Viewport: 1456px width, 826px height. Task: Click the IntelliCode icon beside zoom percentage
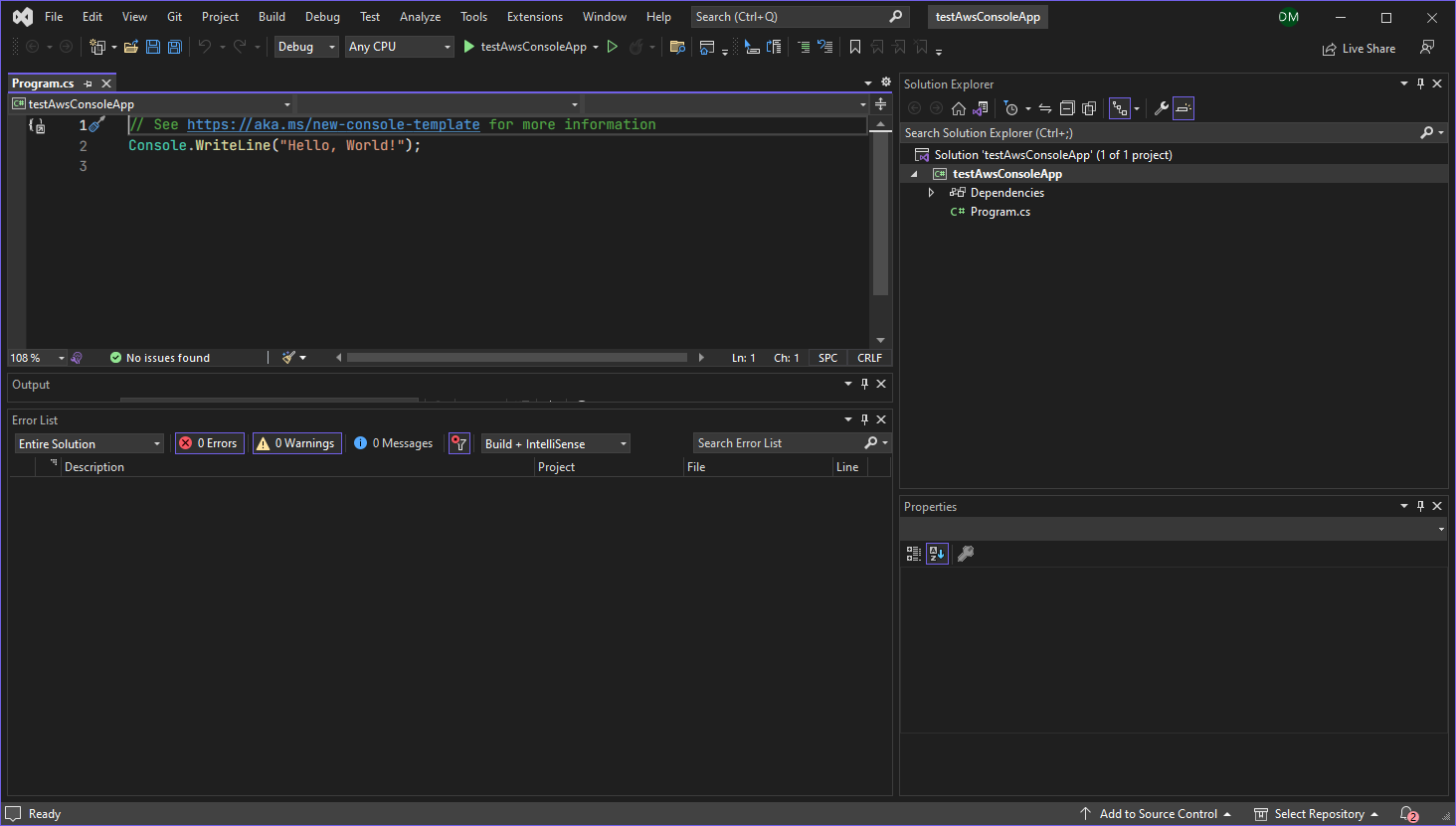click(x=77, y=357)
